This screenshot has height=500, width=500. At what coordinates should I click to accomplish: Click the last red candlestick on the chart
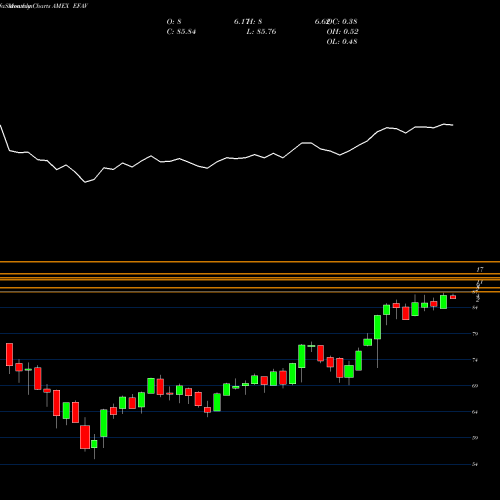click(x=453, y=297)
